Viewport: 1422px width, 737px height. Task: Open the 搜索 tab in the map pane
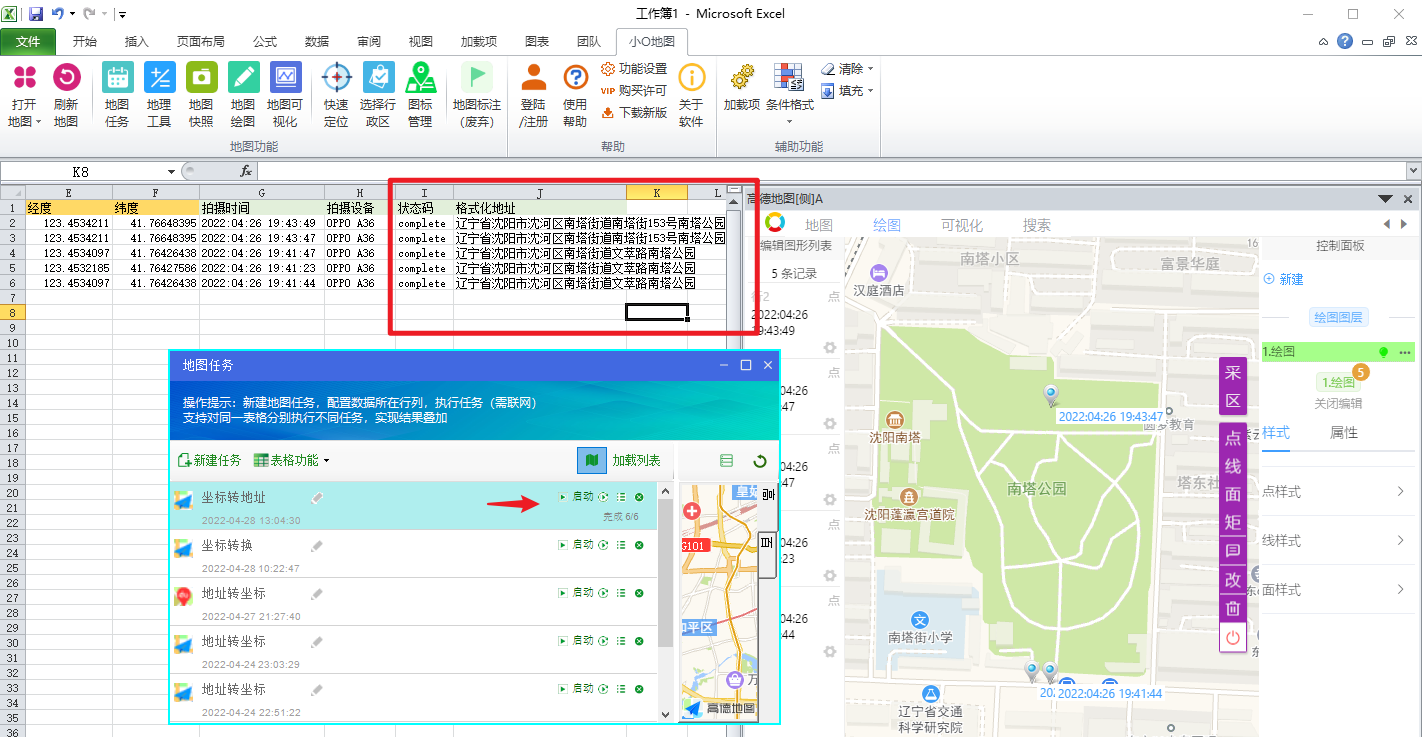click(x=1037, y=225)
